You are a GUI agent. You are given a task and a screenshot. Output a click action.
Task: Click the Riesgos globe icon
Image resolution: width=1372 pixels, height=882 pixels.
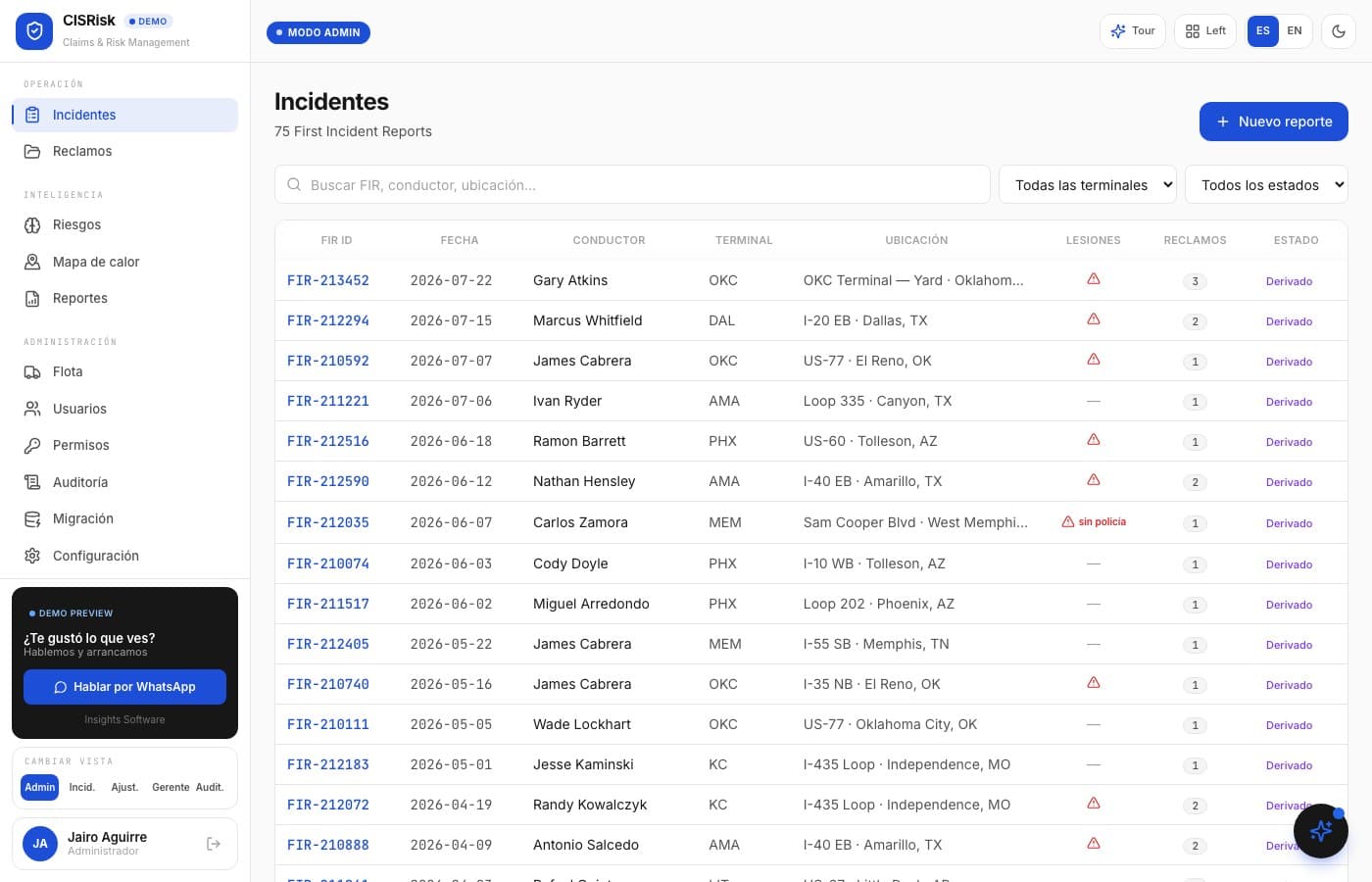32,224
